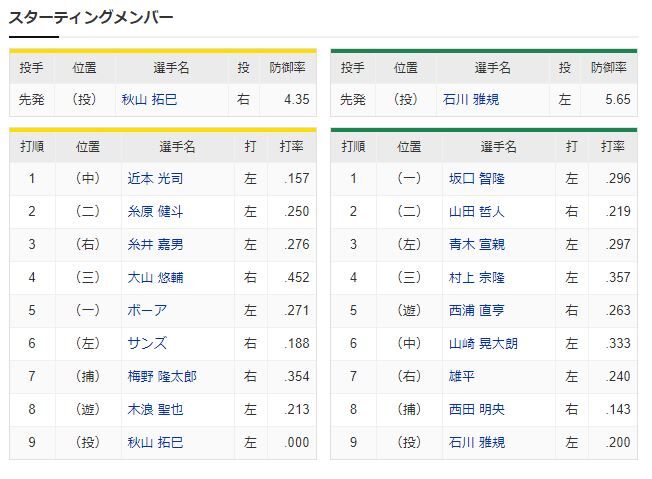View catcher 西田 明央 profile
This screenshot has height=479, width=652.
(477, 409)
